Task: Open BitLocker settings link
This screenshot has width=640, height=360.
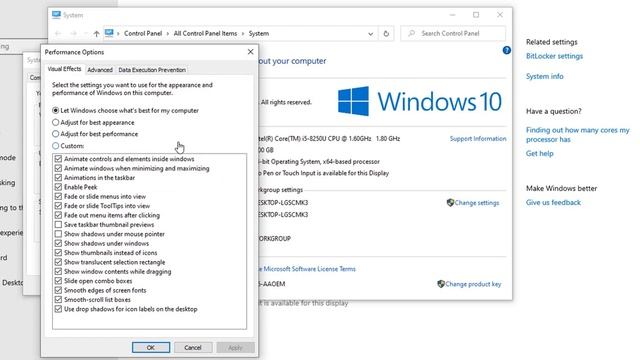Action: 554,56
